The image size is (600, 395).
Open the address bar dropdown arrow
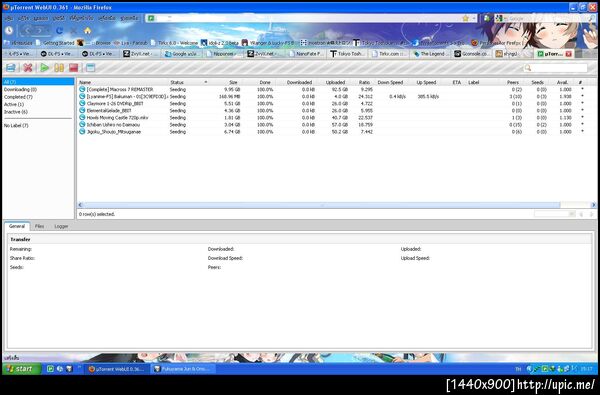tap(474, 18)
